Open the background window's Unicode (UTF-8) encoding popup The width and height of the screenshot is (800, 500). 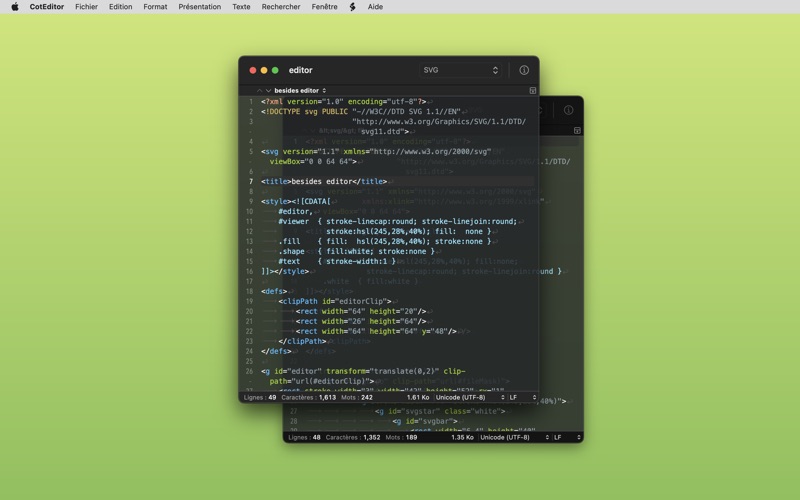click(514, 437)
